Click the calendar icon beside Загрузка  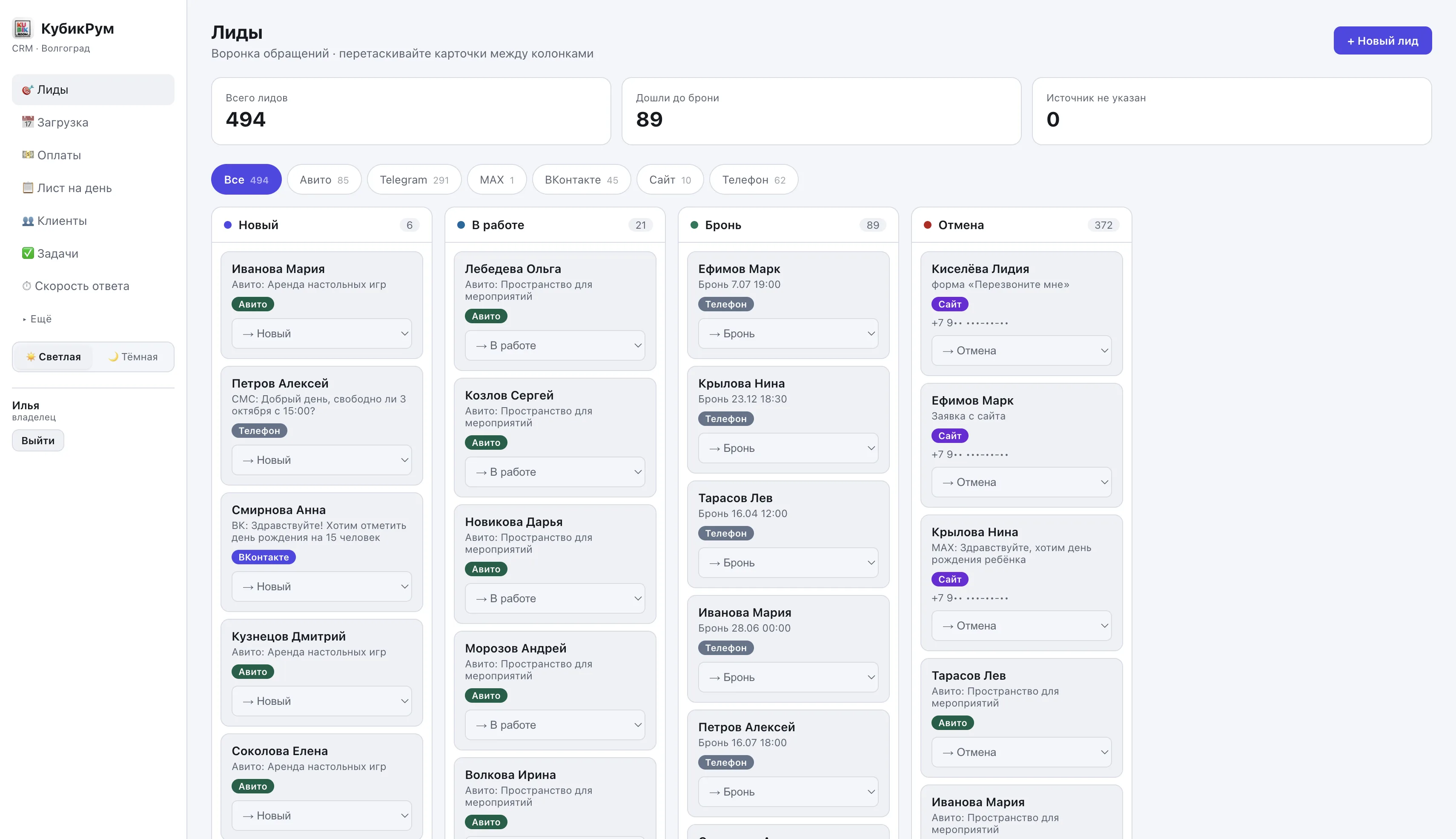[28, 122]
